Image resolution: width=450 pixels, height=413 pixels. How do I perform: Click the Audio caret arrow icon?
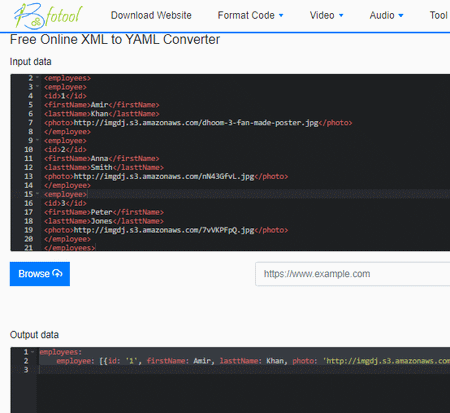pyautogui.click(x=401, y=16)
